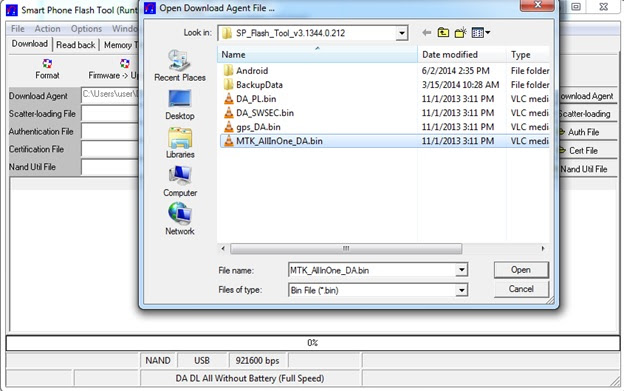Select the Android folder name
The width and height of the screenshot is (624, 391).
(252, 71)
